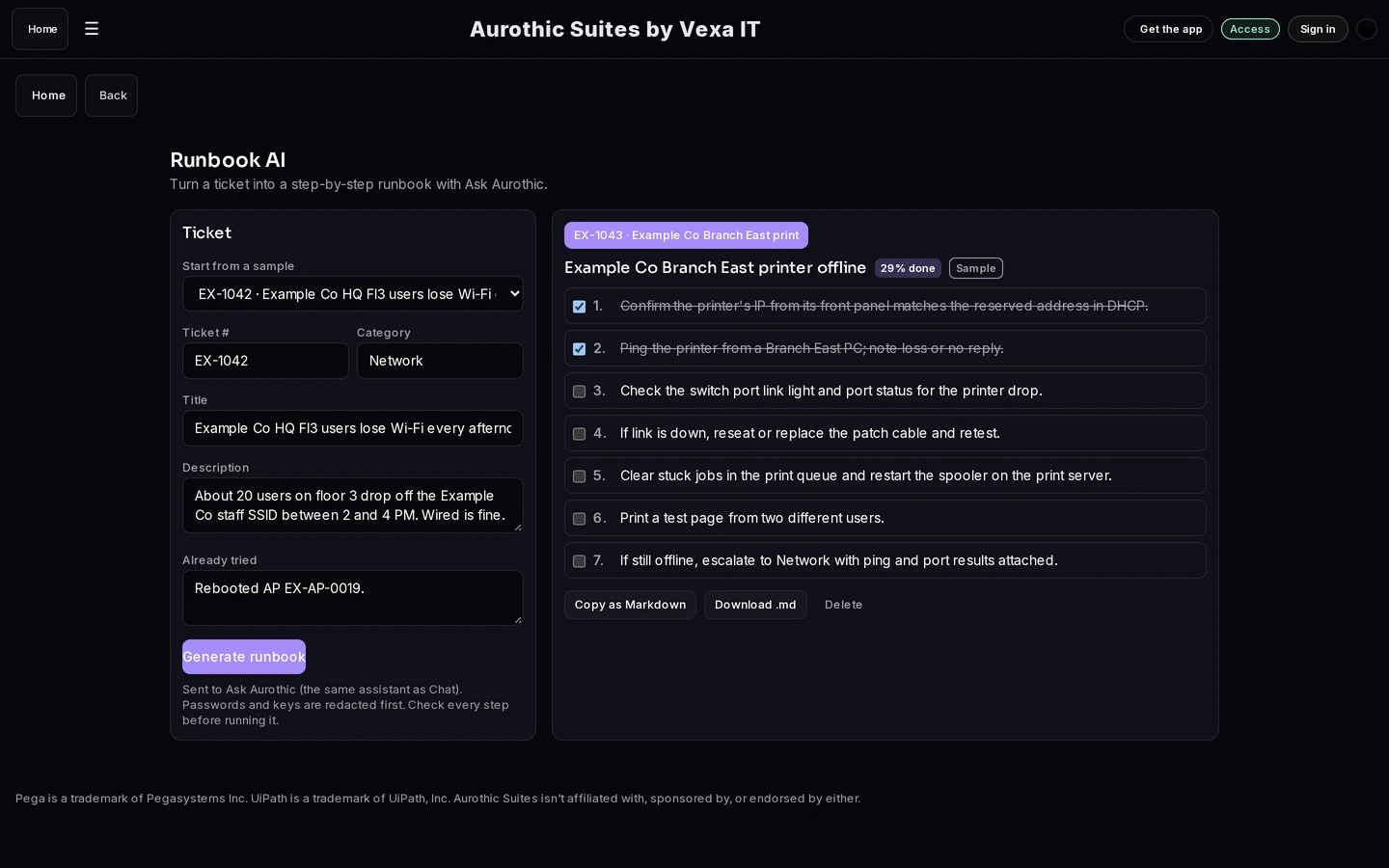Select the EX-1043 Example Co Branch East tab
The width and height of the screenshot is (1389, 868).
pyautogui.click(x=686, y=235)
